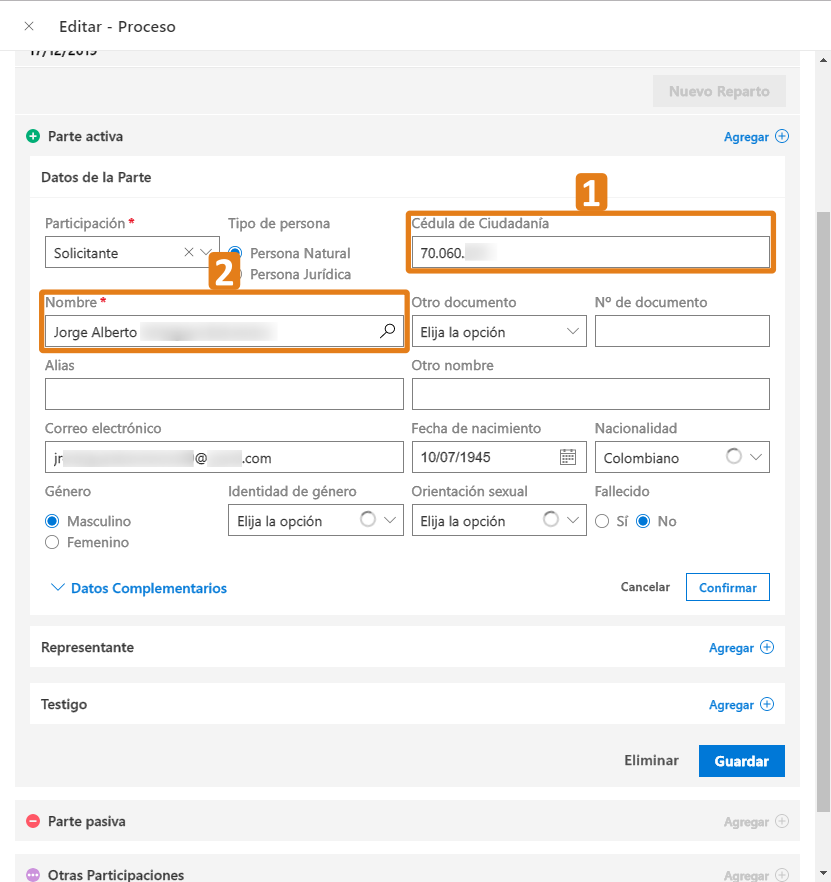
Task: Select the Masculino radio button
Action: (x=52, y=521)
